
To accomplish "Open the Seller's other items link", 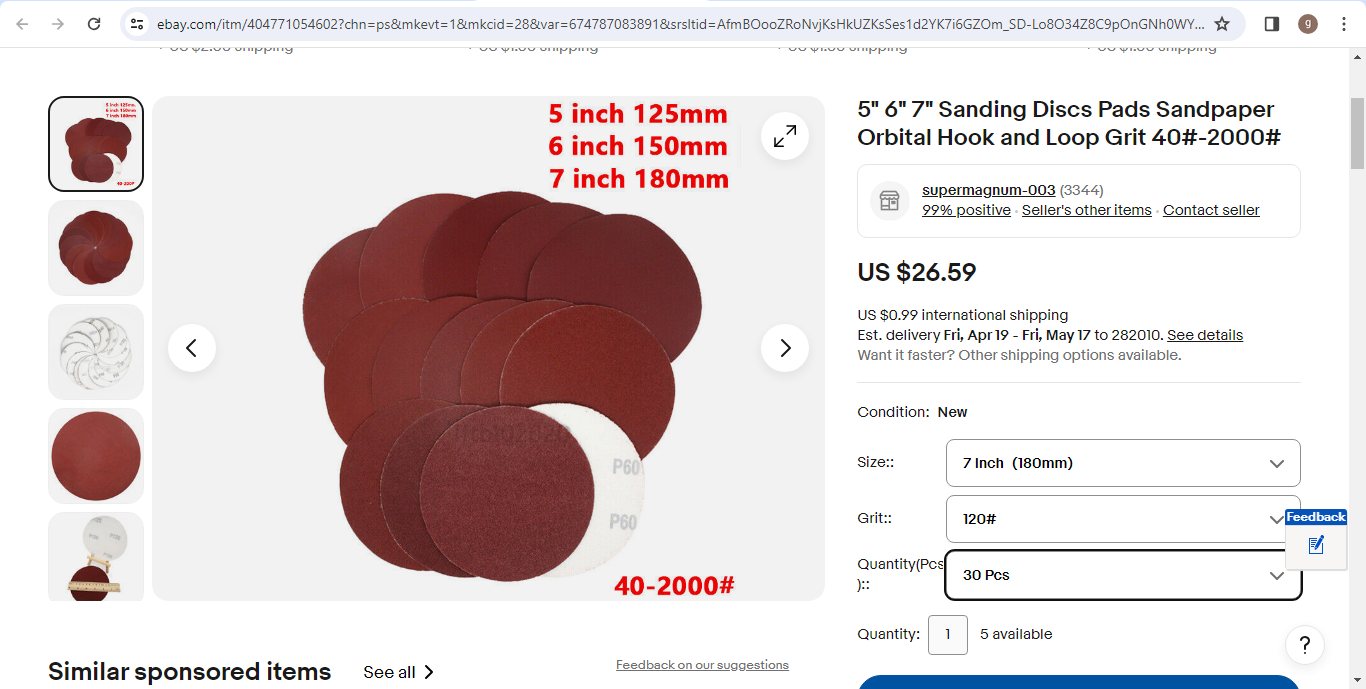I will pyautogui.click(x=1087, y=210).
